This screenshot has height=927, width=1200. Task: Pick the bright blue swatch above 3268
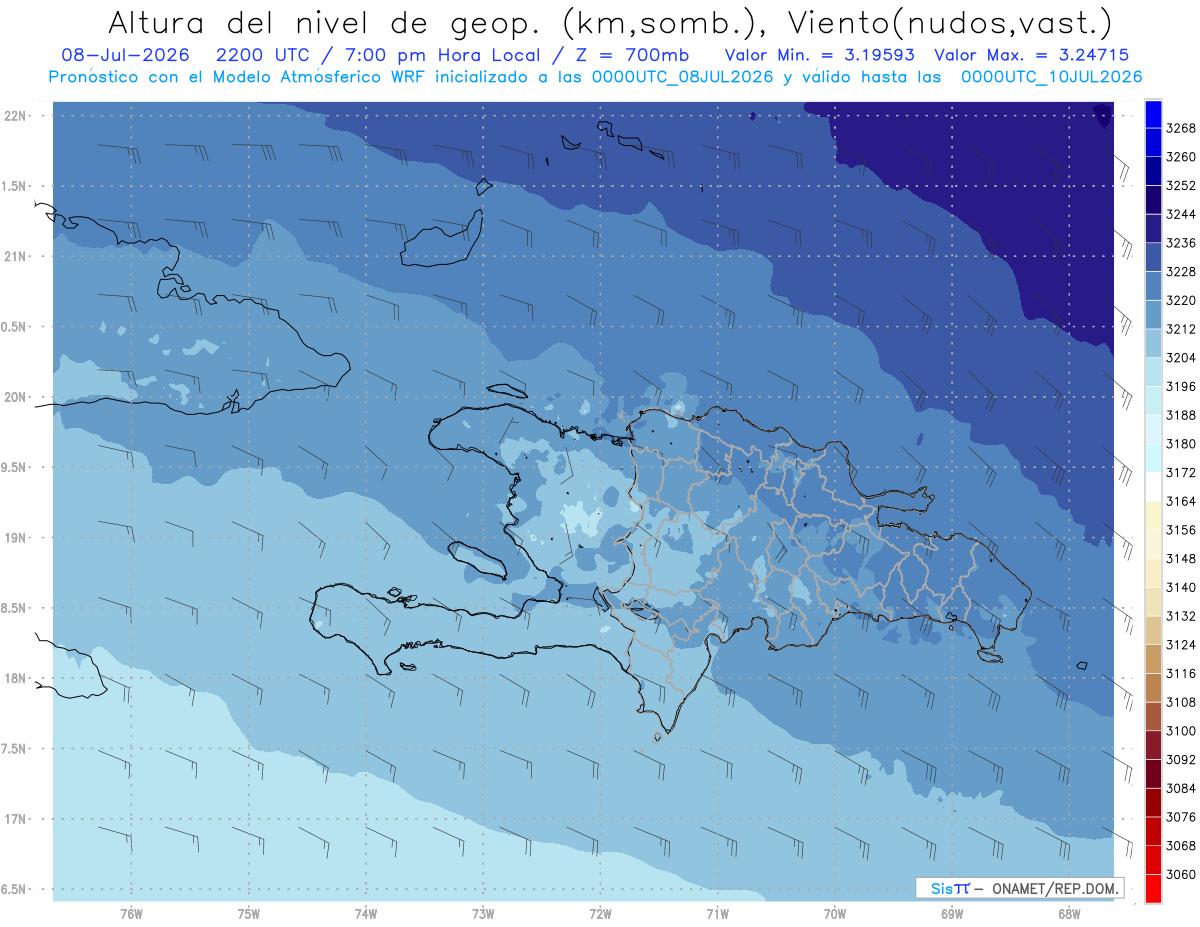1153,114
